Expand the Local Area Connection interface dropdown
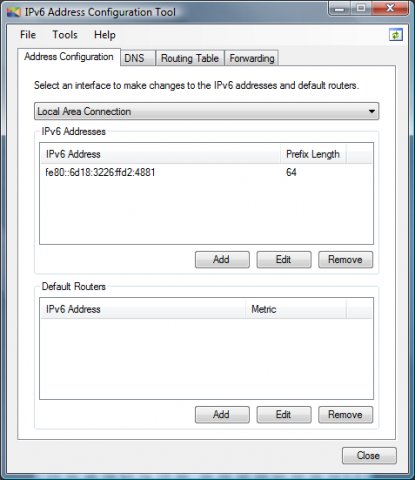 click(207, 111)
